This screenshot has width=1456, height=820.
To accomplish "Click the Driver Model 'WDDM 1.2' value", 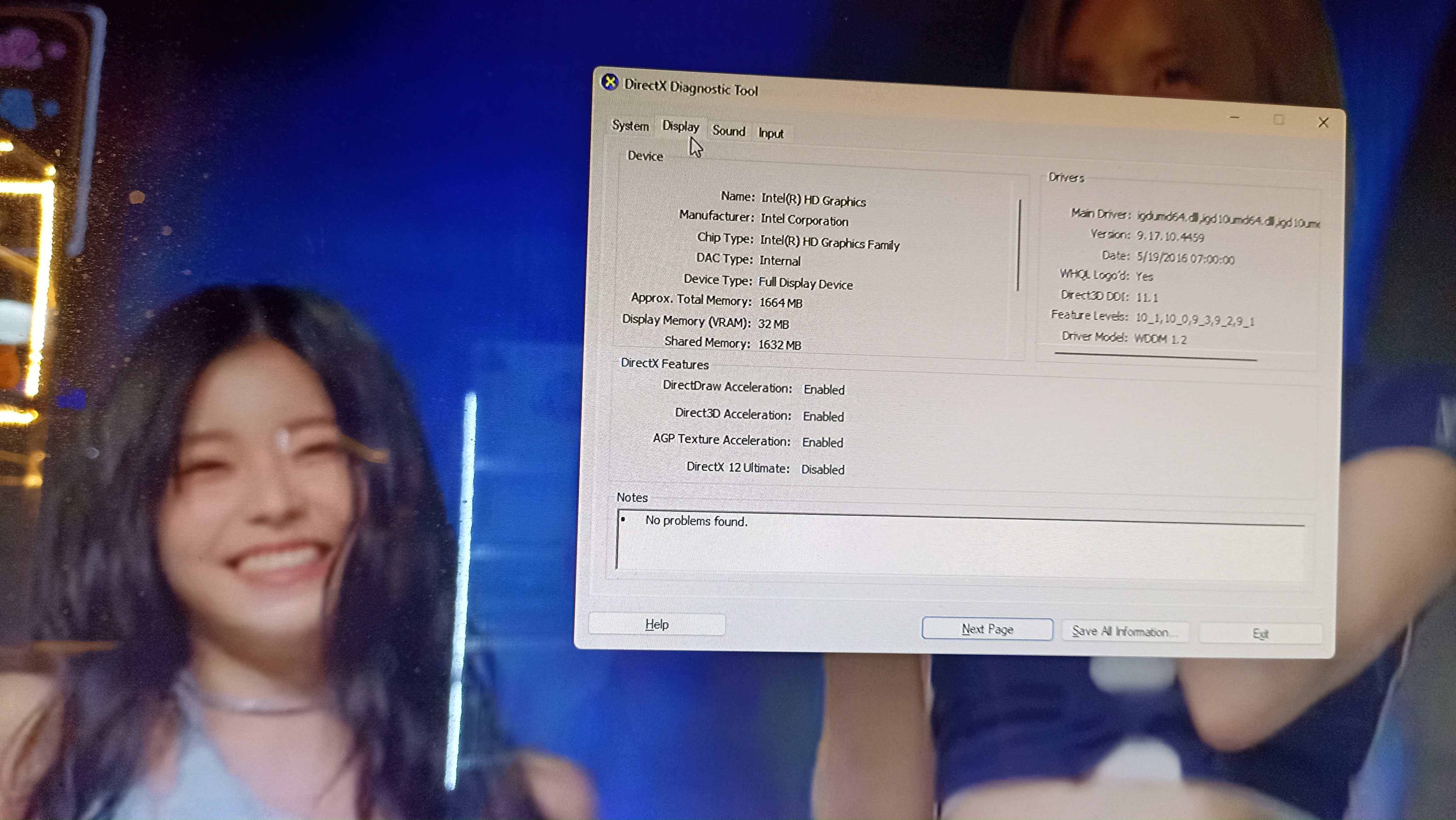I will click(x=1160, y=339).
